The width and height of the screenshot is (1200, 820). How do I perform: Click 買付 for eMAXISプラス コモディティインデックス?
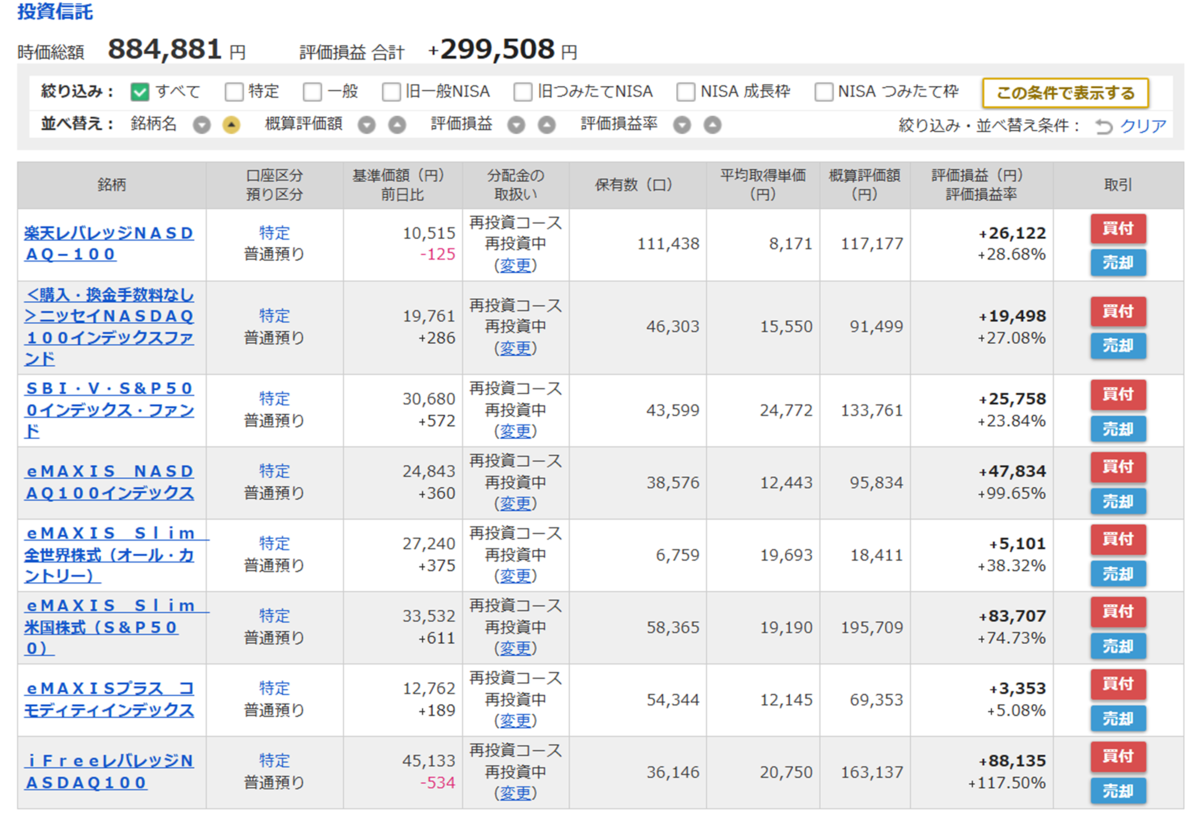[1118, 684]
